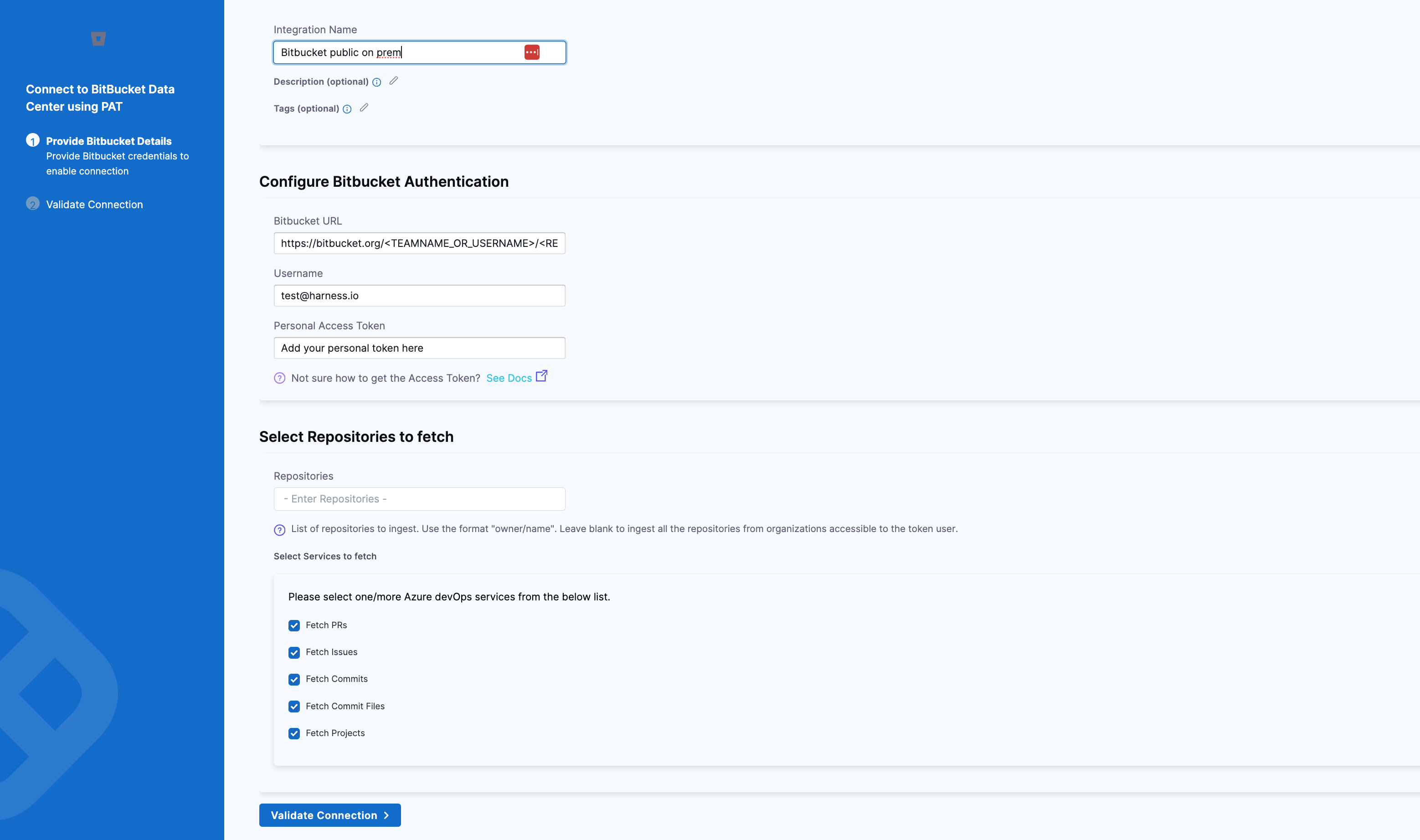Toggle the Fetch Issues checkbox
Screen dimensions: 1420x840
coord(294,653)
